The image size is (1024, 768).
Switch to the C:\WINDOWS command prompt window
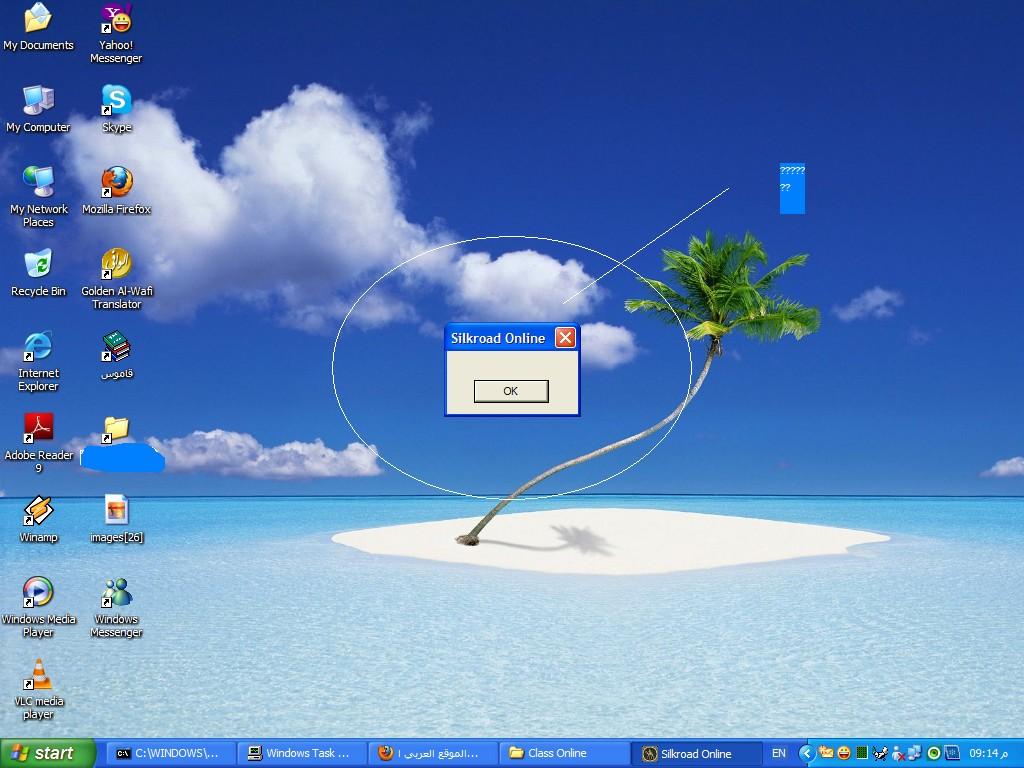tap(172, 753)
